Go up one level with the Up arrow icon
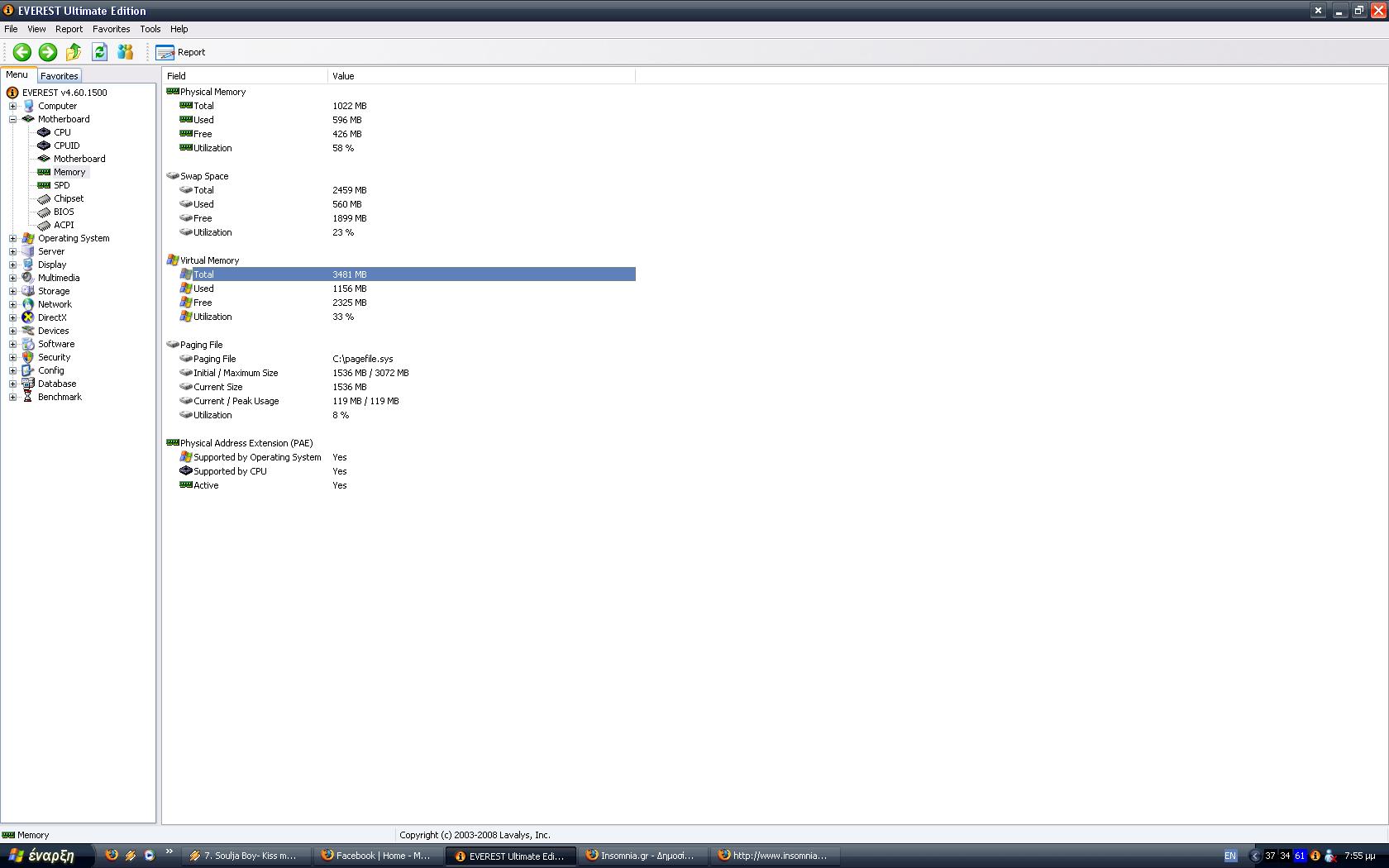Viewport: 1389px width, 868px height. 74,52
